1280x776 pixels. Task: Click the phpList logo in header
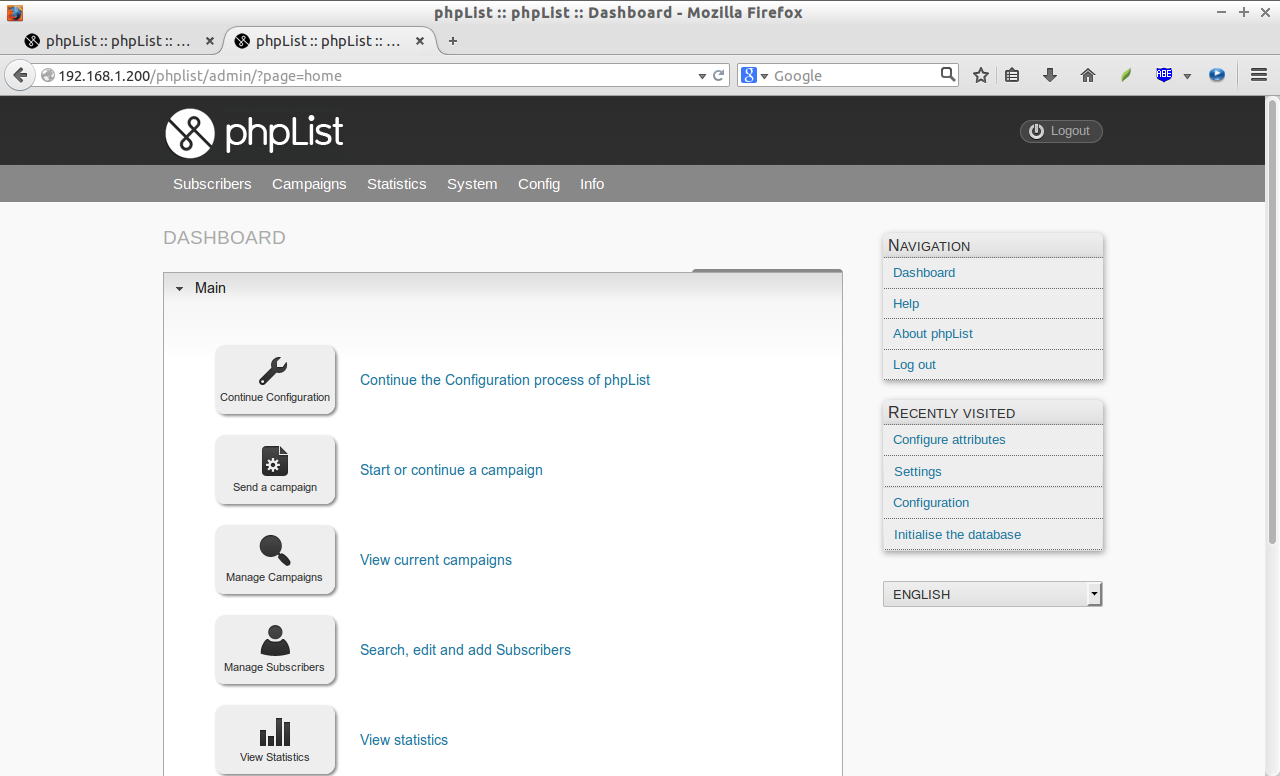click(x=254, y=133)
